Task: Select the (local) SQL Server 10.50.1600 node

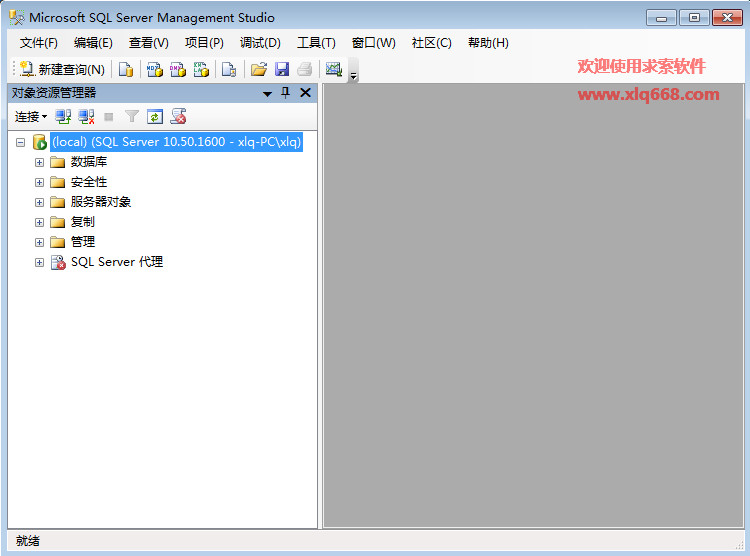Action: click(176, 142)
